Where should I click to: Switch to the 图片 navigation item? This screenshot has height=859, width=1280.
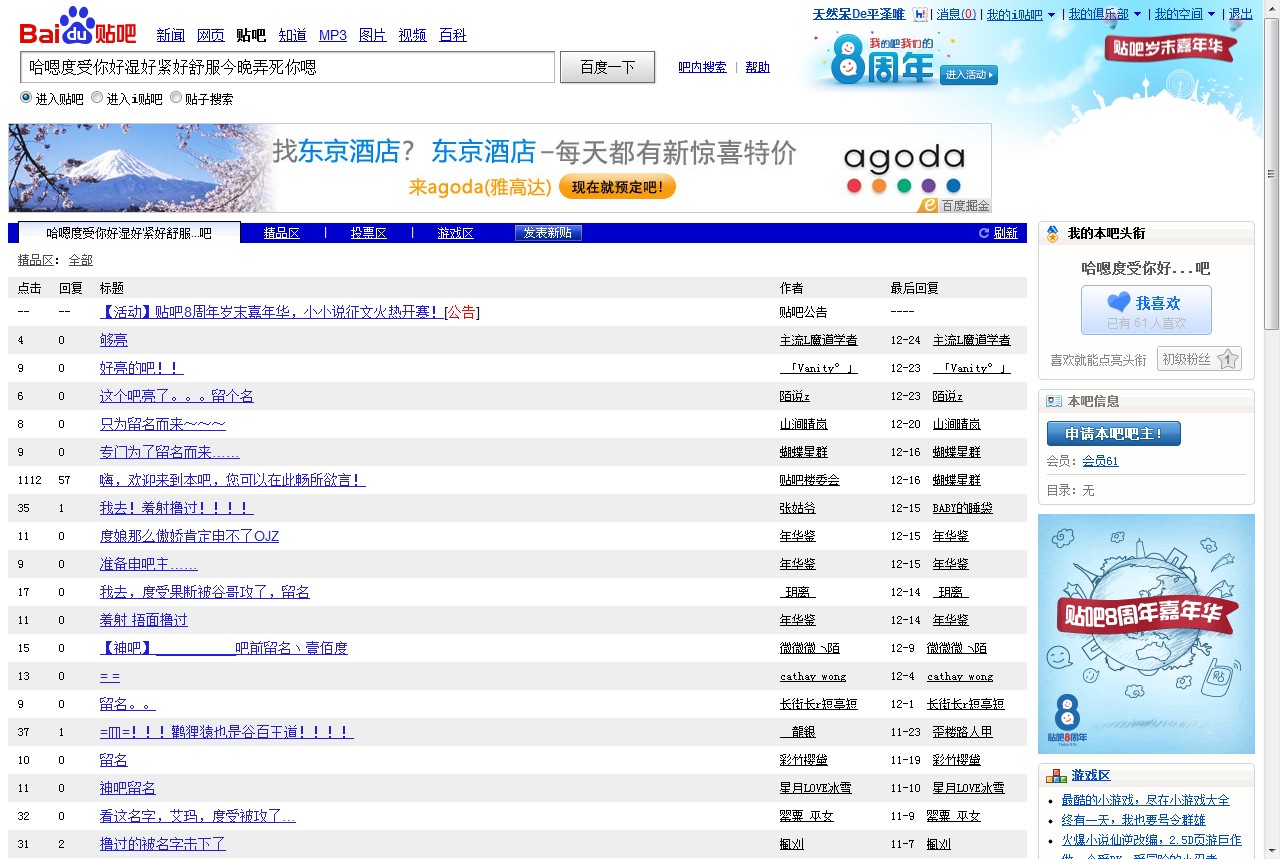(373, 35)
